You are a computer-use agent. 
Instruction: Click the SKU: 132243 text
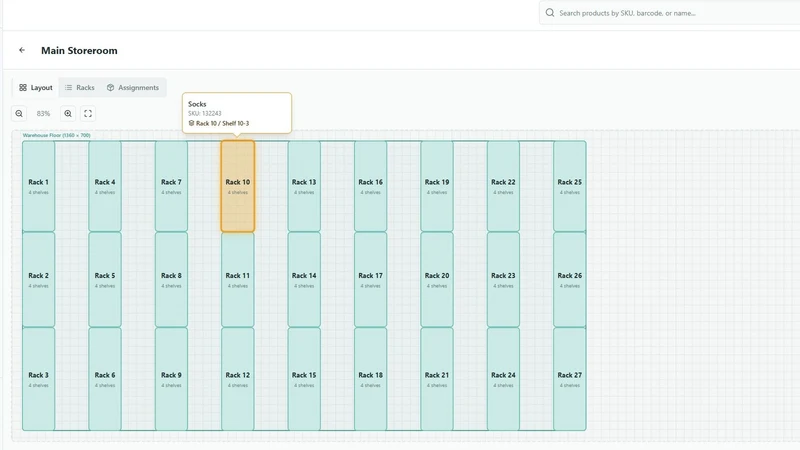[x=205, y=113]
